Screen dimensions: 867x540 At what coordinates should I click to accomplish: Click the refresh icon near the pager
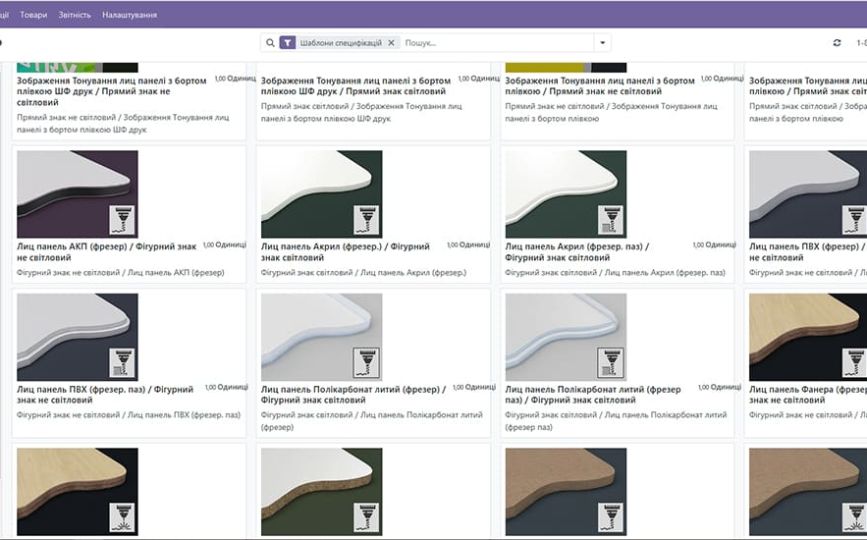tap(837, 43)
